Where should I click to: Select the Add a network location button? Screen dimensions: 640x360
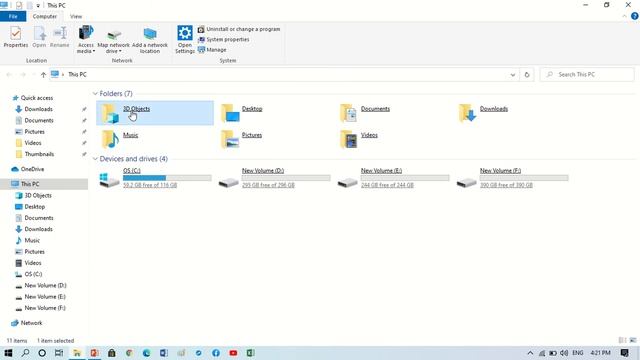pyautogui.click(x=150, y=40)
